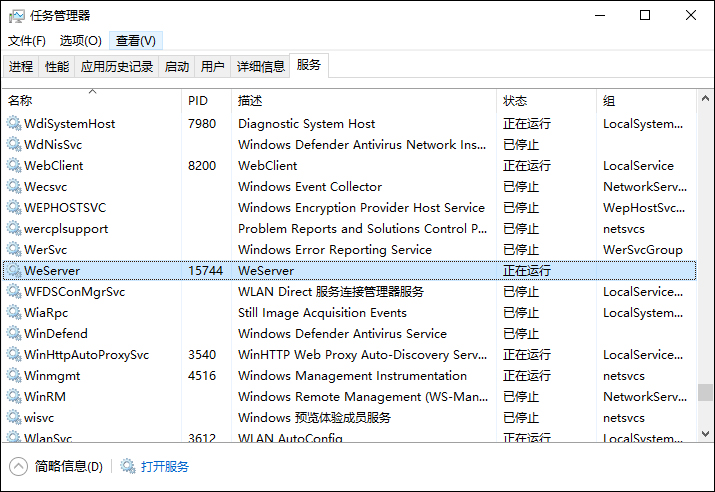
Task: Click the gear icon beside WinRM
Action: (x=14, y=396)
